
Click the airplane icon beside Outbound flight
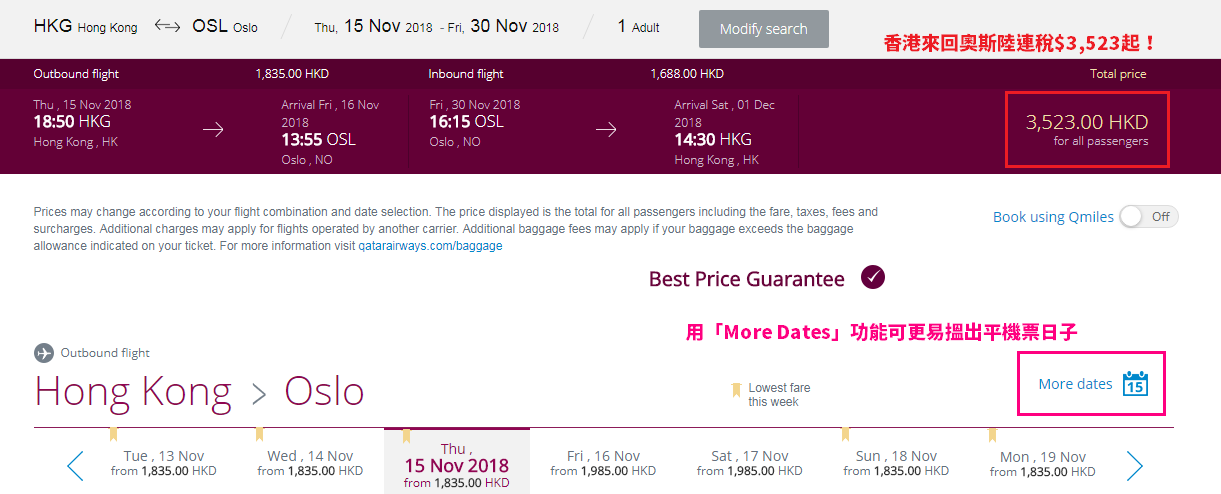(x=43, y=353)
